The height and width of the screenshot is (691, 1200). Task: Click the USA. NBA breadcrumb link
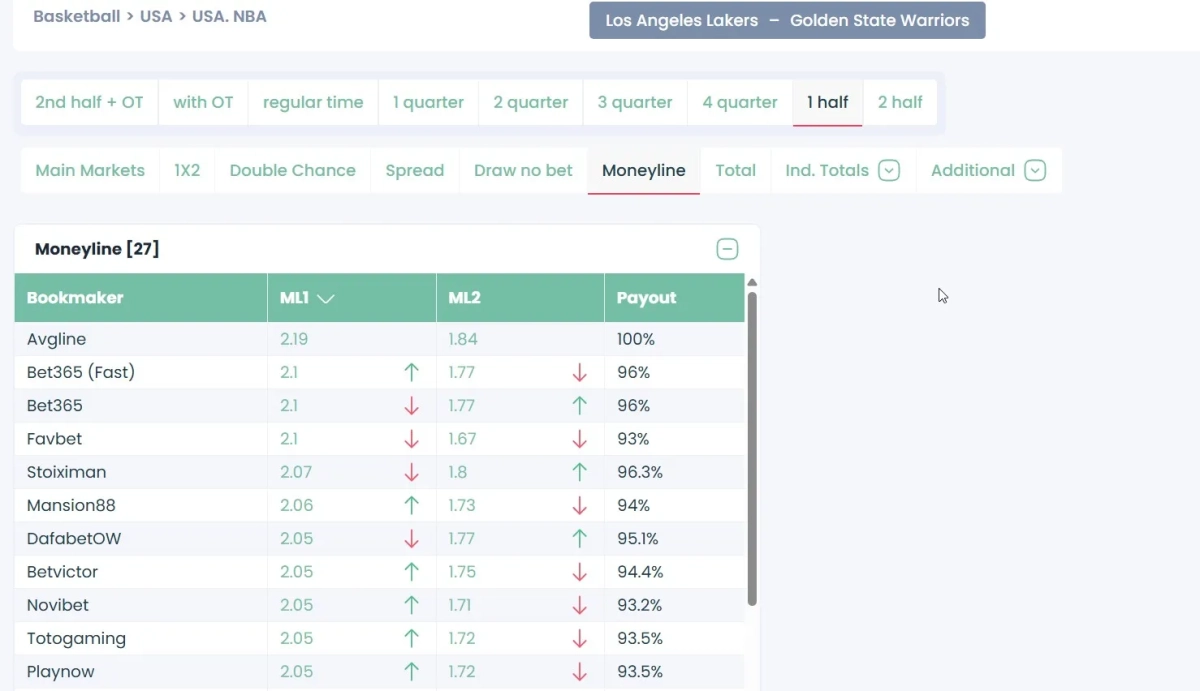tap(230, 17)
